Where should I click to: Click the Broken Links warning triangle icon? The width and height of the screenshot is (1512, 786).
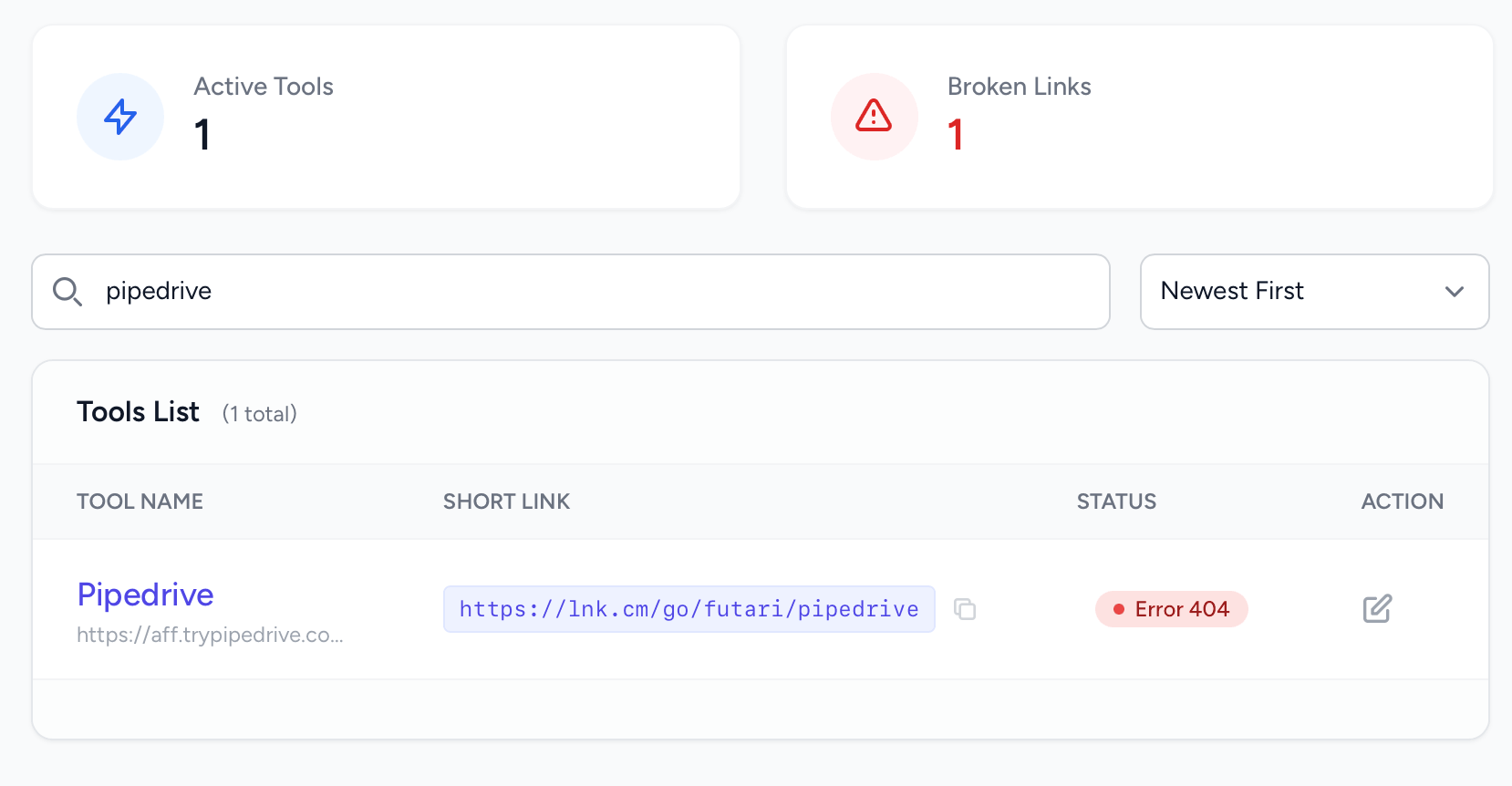[874, 117]
